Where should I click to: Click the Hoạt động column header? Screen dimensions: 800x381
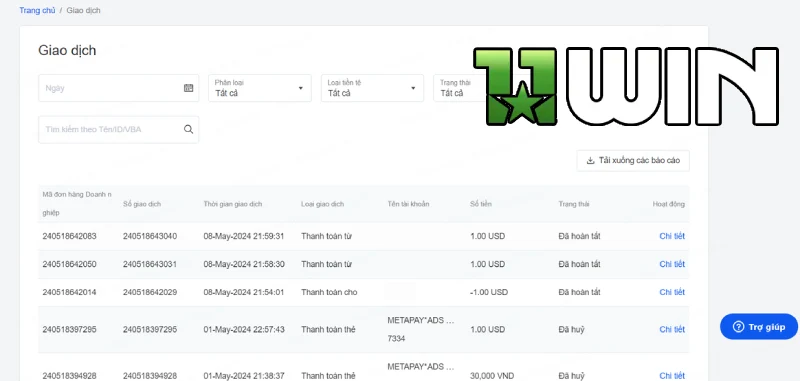click(x=668, y=204)
